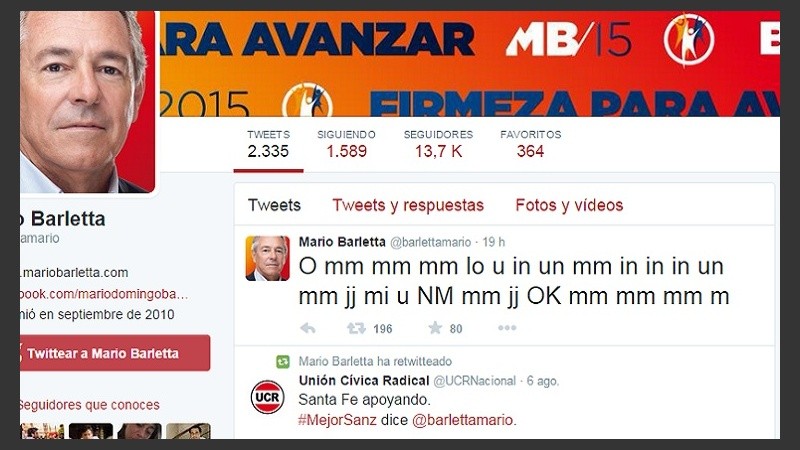The height and width of the screenshot is (450, 800).
Task: Open the Fotos y vídeos tab
Action: pos(569,205)
